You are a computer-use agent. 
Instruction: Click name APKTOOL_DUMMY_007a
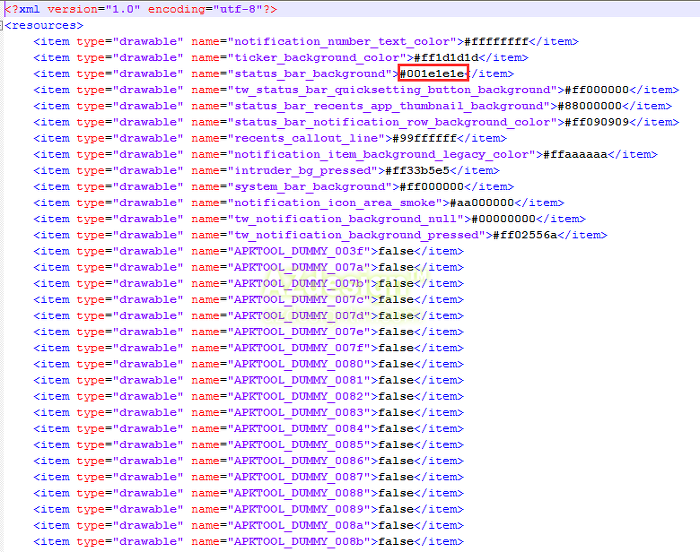300,267
